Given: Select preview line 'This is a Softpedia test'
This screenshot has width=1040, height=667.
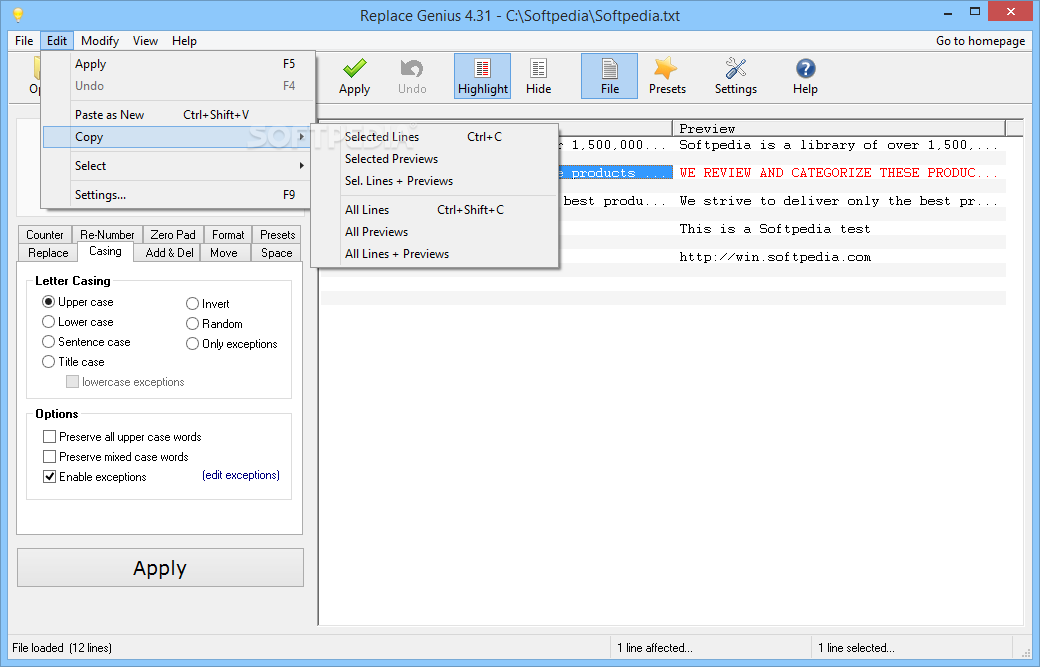Looking at the screenshot, I should pos(839,229).
